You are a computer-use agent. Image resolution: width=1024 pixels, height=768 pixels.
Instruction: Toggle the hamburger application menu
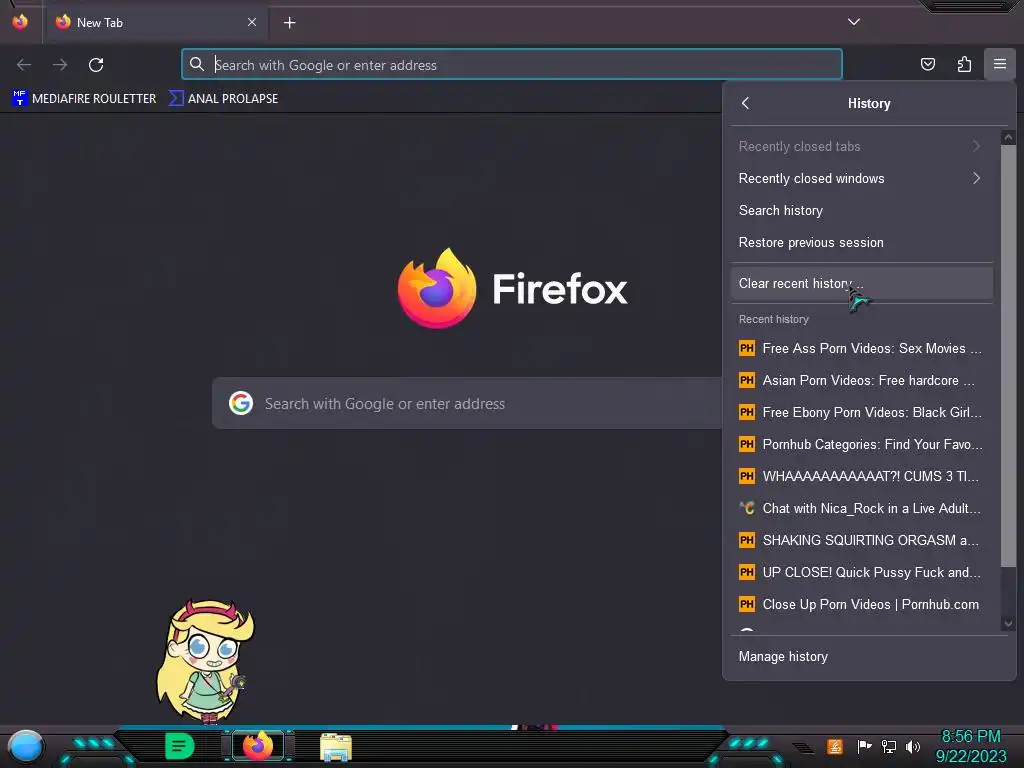coord(1000,64)
